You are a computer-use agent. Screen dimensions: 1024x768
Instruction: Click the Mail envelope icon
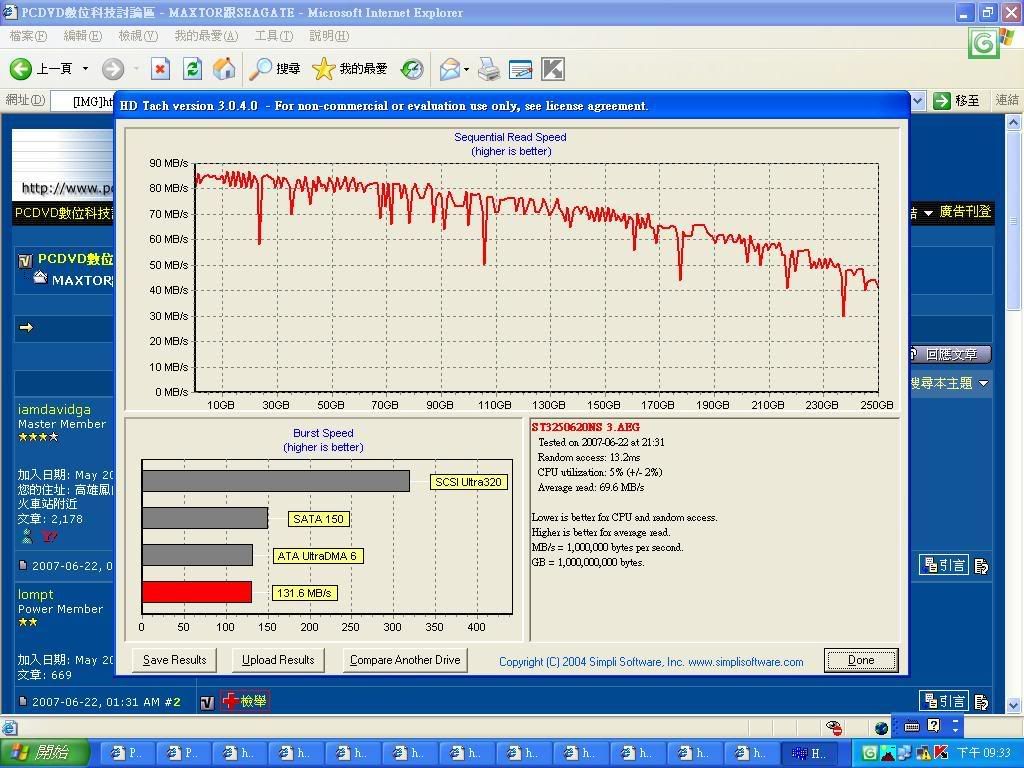point(449,69)
